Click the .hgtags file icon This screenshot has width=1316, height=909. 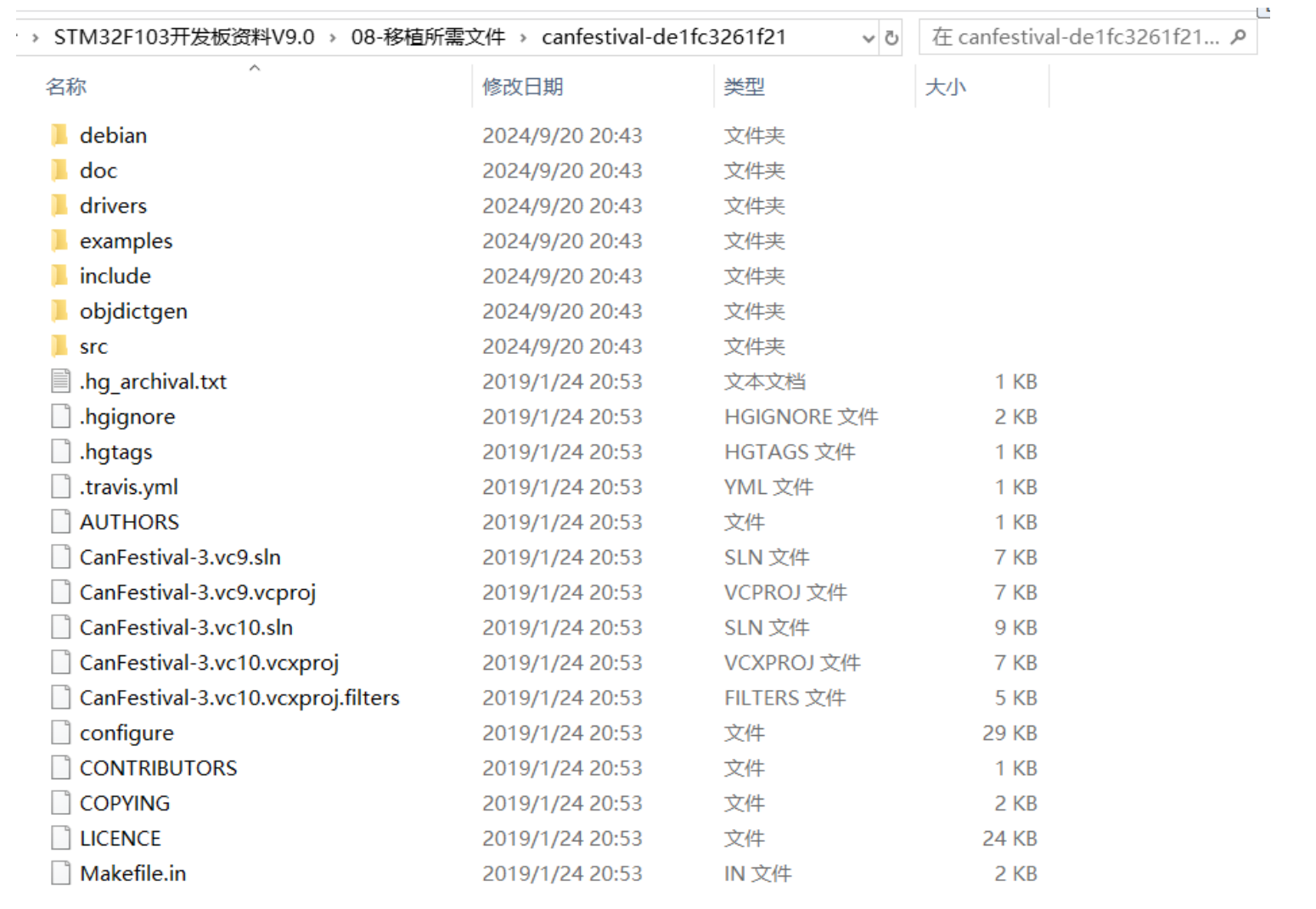60,452
